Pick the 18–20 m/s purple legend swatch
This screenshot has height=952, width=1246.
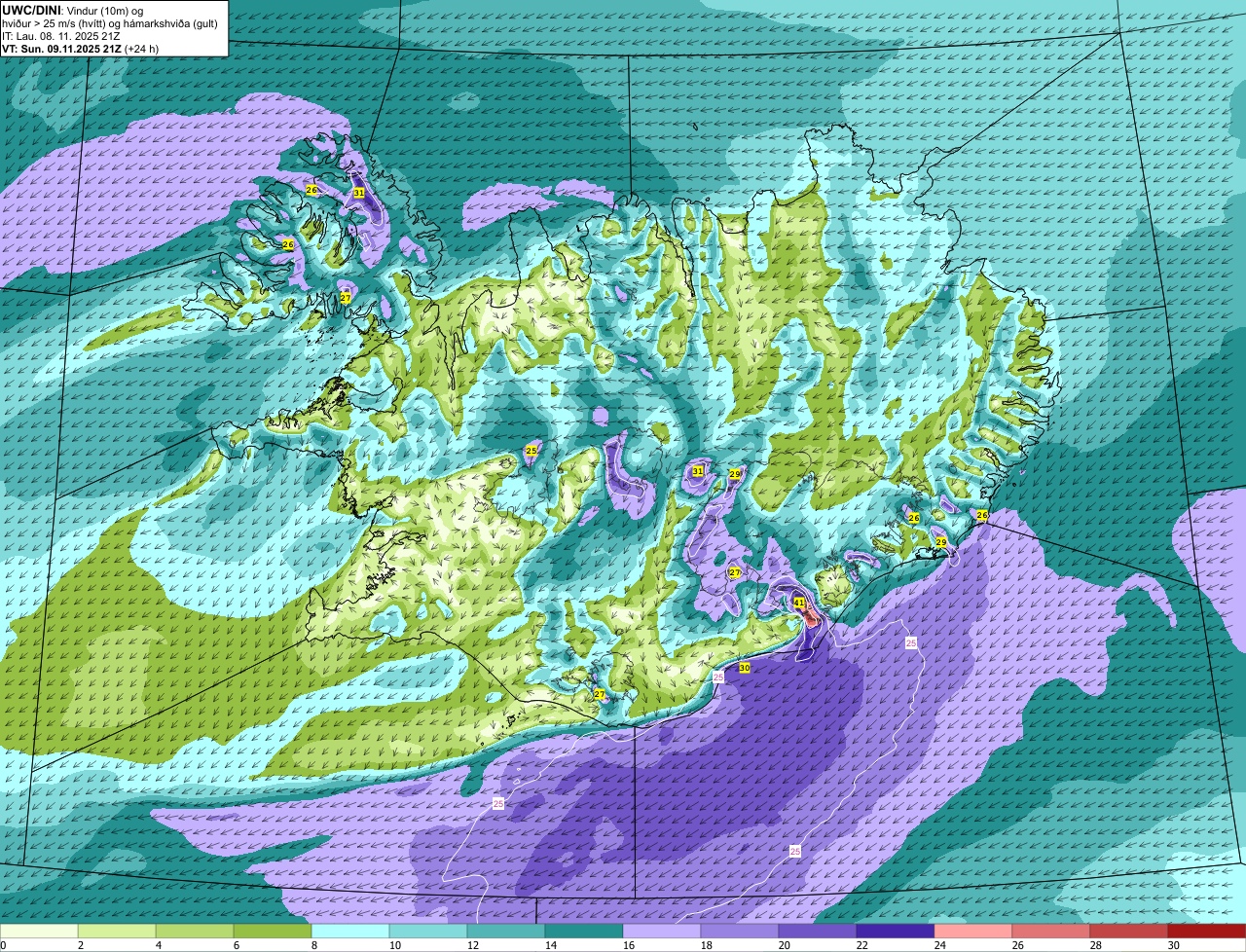point(740,932)
